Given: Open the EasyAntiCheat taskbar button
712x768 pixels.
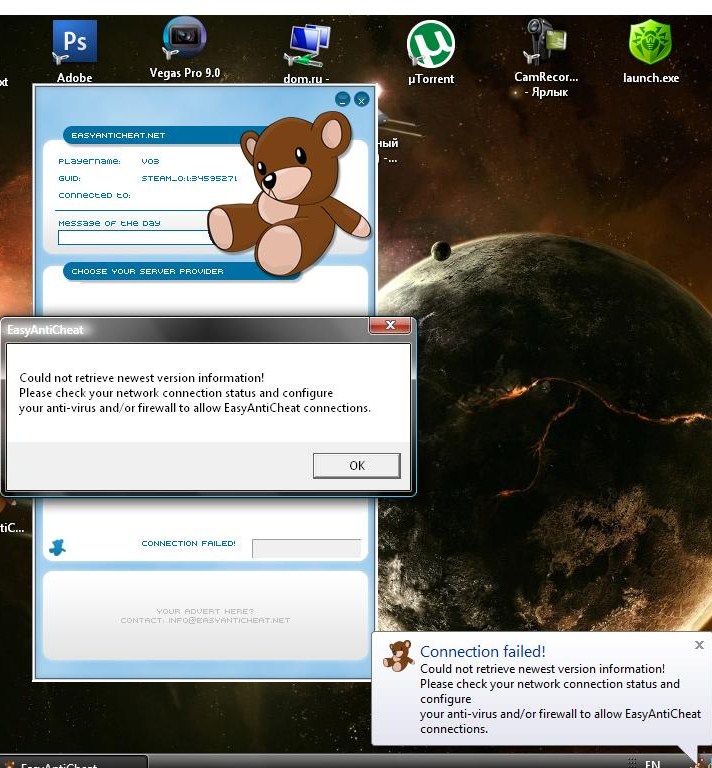Looking at the screenshot, I should point(73,762).
